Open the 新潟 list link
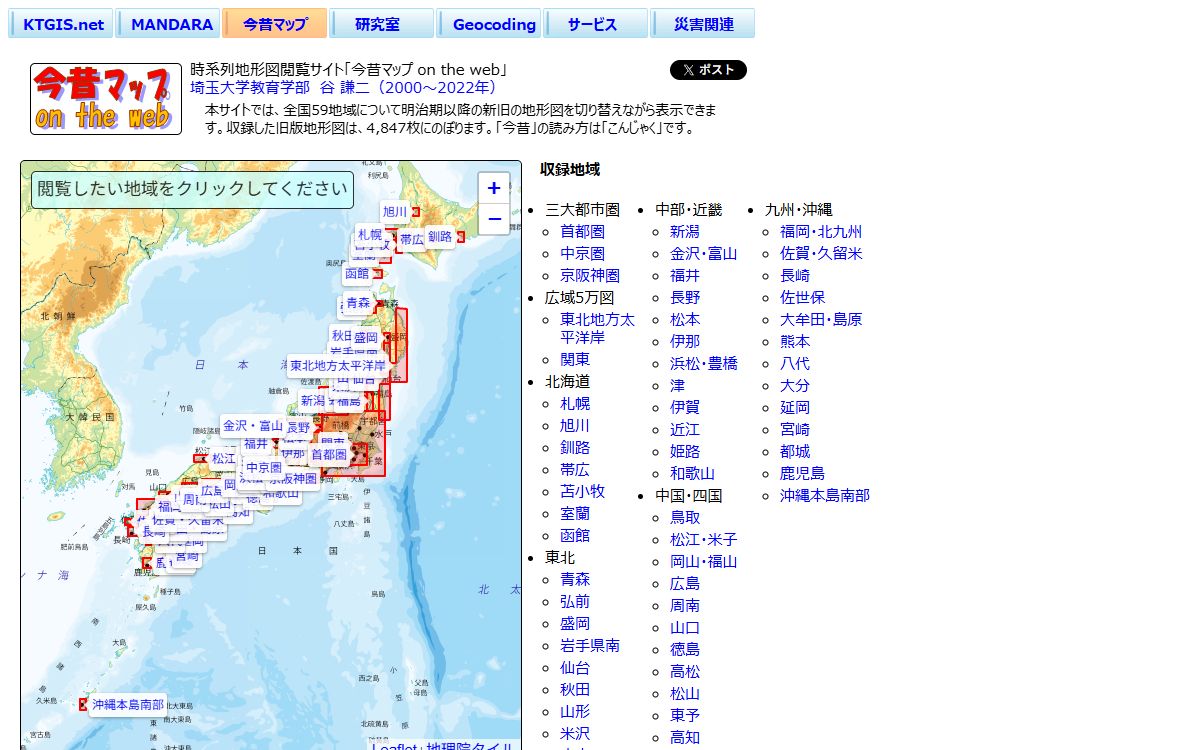This screenshot has width=1200, height=750. click(x=685, y=231)
